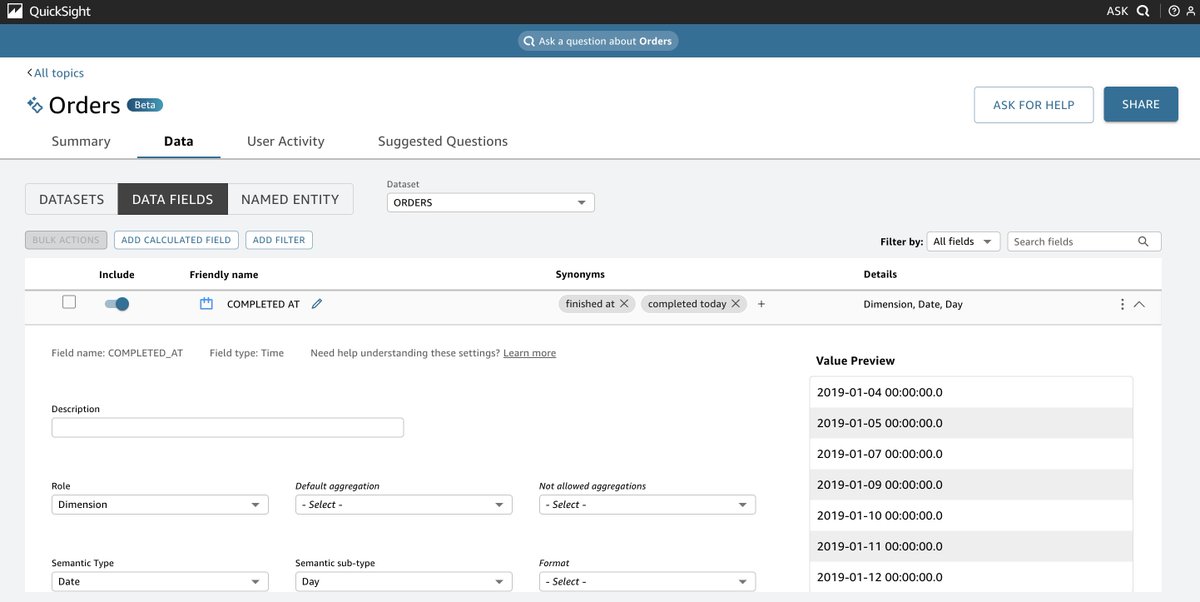Click the Synonyms column header

(x=580, y=274)
